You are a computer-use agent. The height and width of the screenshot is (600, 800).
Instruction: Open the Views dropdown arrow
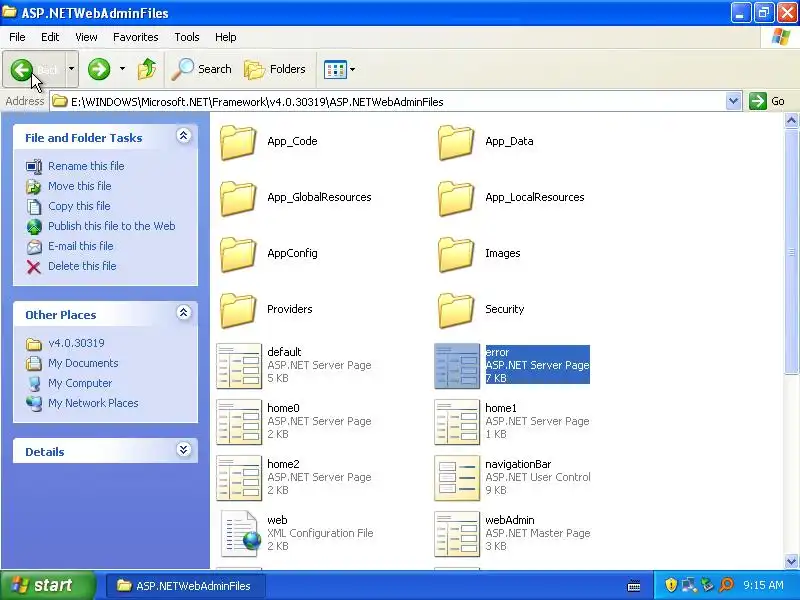pos(353,69)
